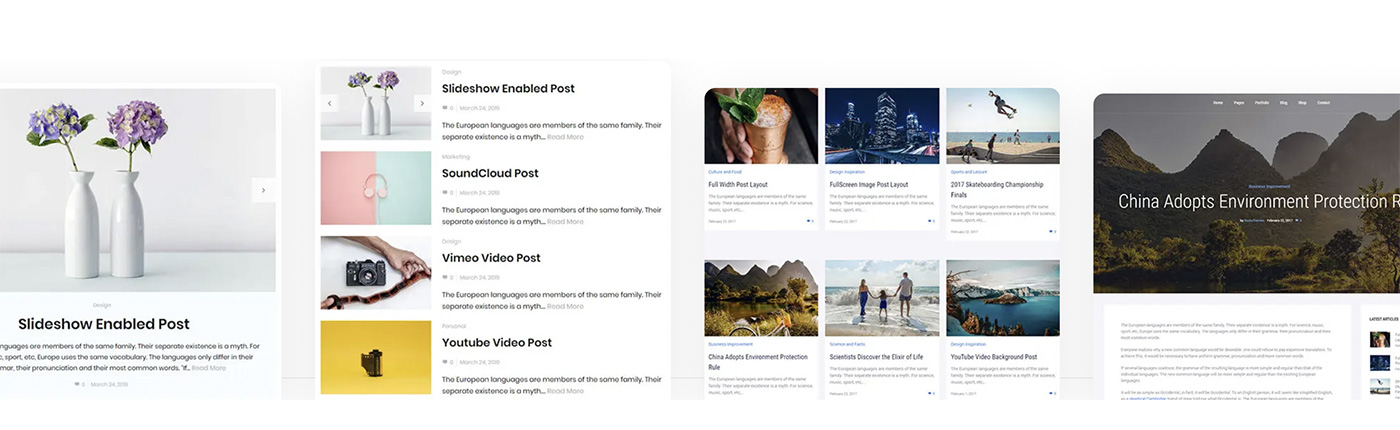Click Read More under SoundCloud Post
The image size is (1400, 430).
[x=565, y=222]
